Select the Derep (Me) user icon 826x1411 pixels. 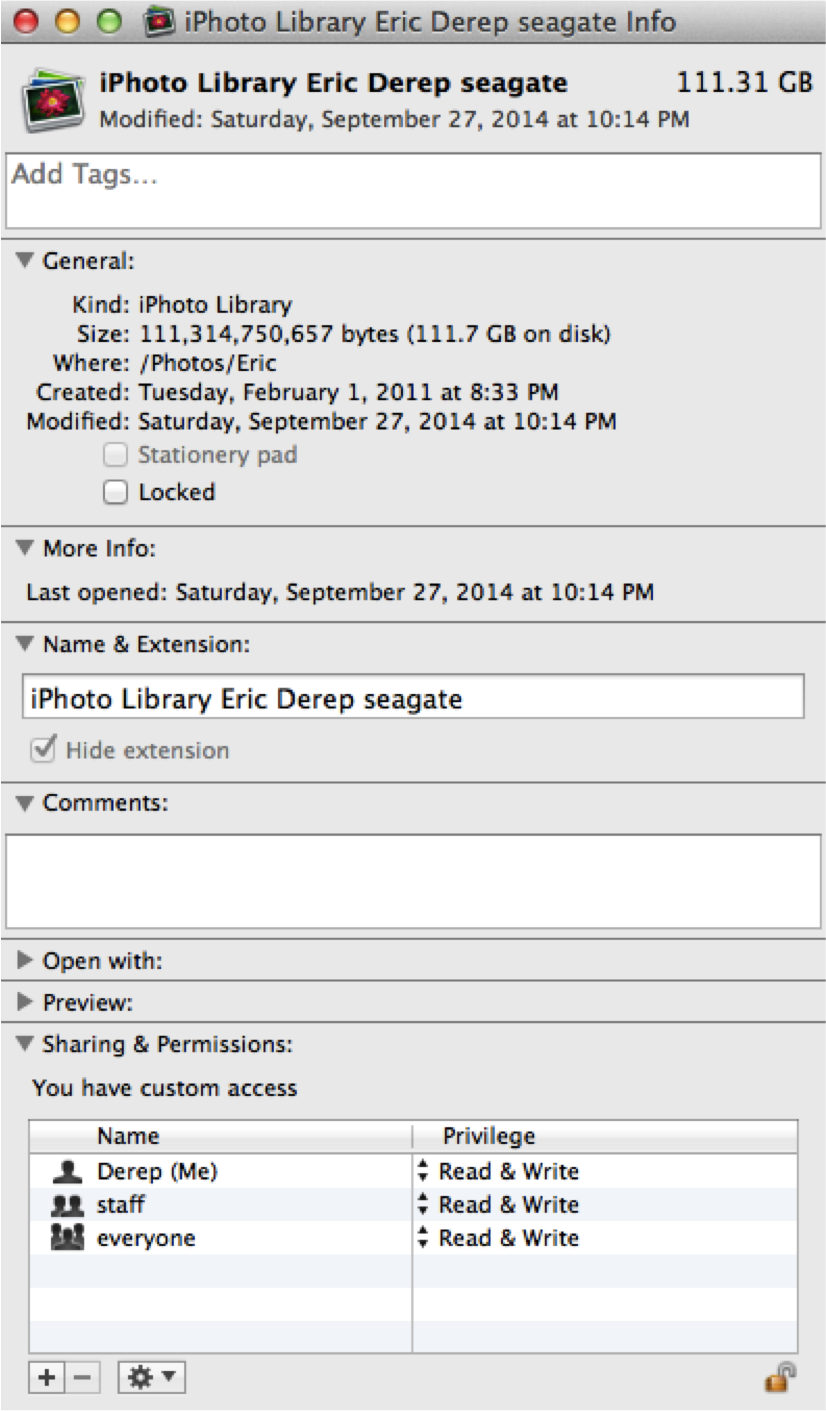coord(66,1171)
